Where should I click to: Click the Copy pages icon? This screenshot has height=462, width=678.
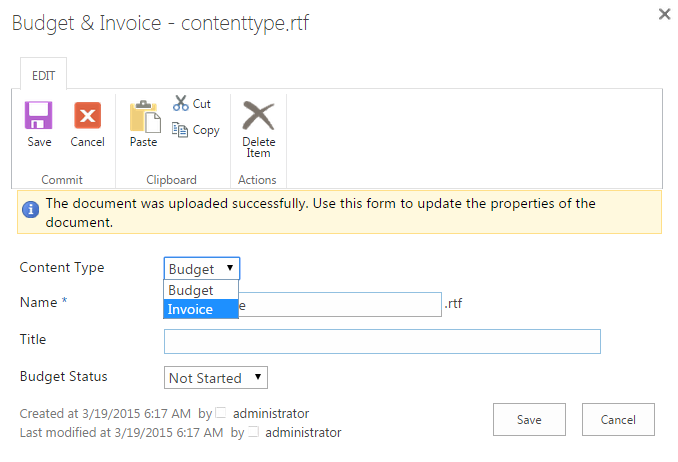tap(181, 129)
